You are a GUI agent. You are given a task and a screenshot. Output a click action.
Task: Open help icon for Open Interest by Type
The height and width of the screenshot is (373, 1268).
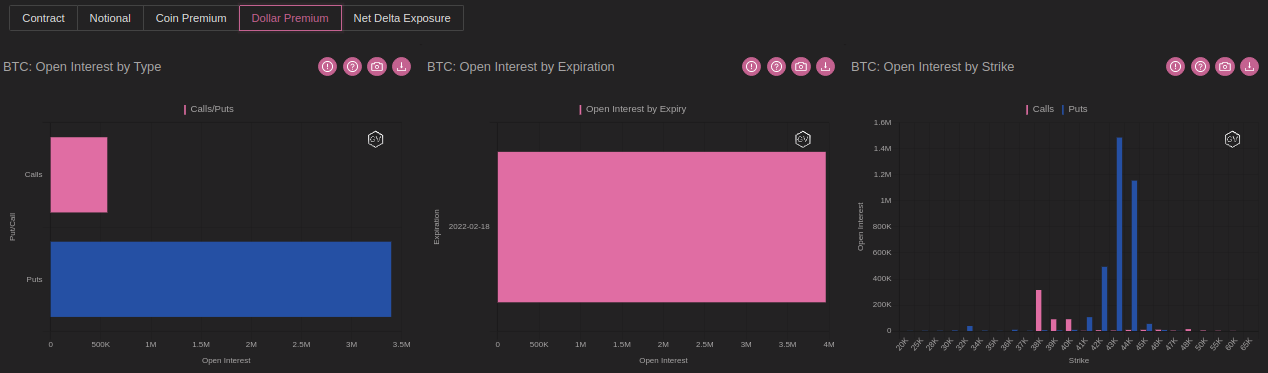[352, 66]
